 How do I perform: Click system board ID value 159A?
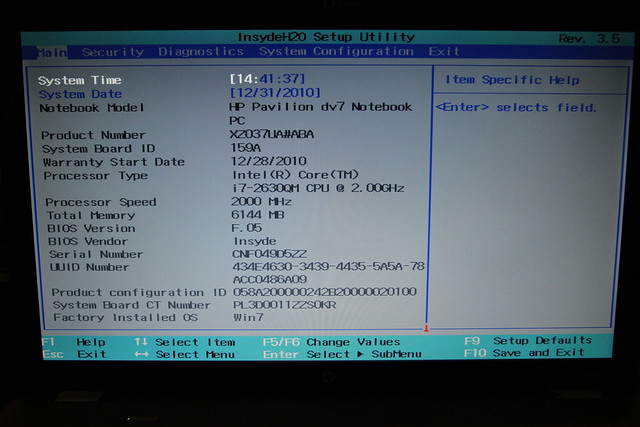pos(246,147)
